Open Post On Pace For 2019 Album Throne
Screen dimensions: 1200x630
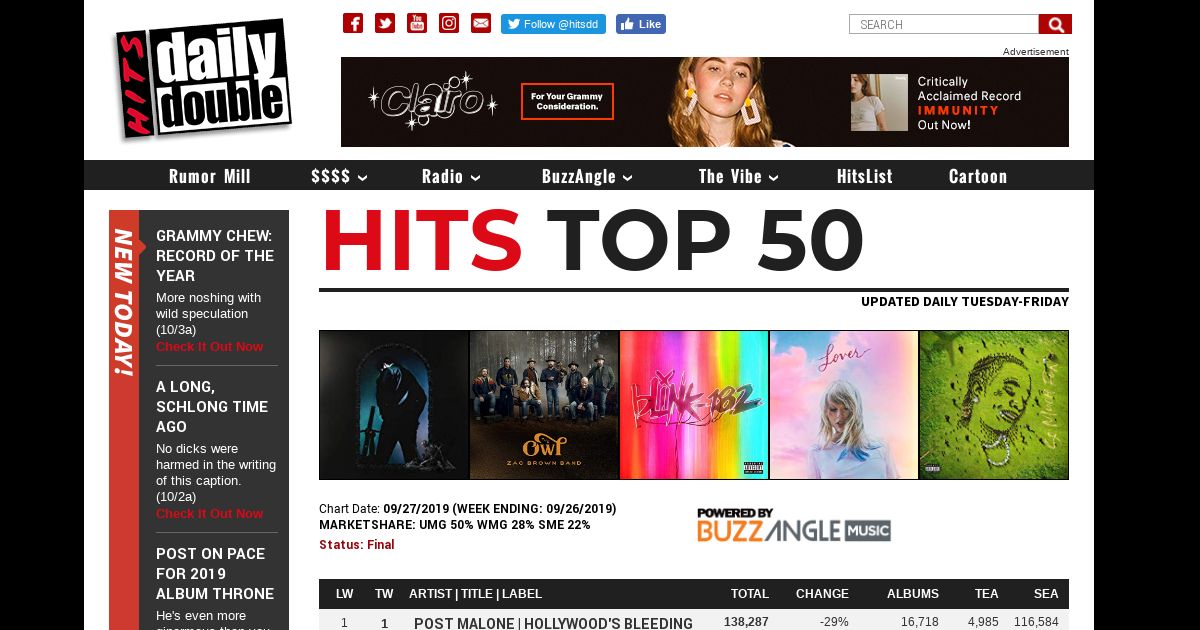215,574
